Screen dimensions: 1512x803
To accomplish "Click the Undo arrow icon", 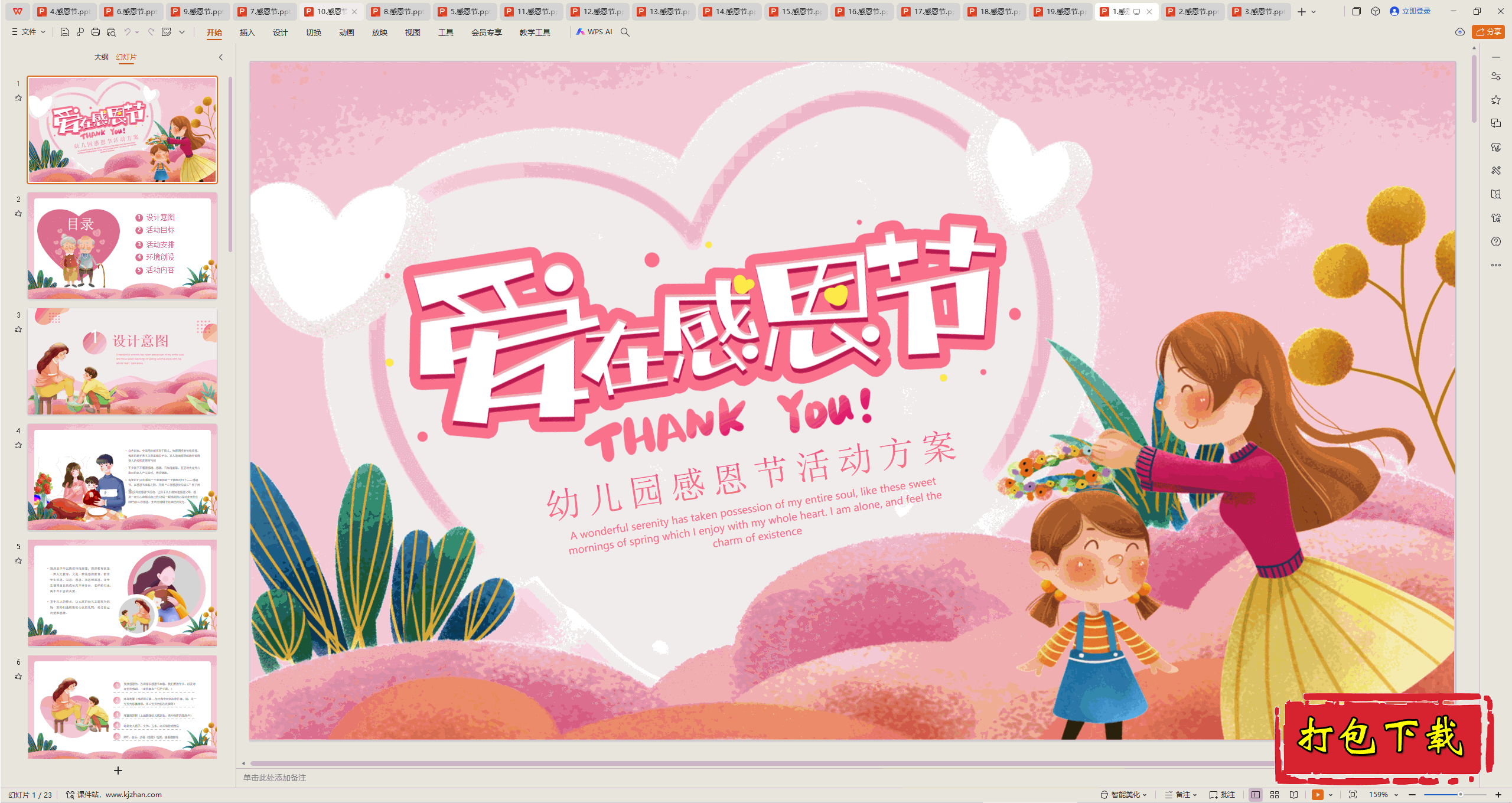I will coord(127,32).
